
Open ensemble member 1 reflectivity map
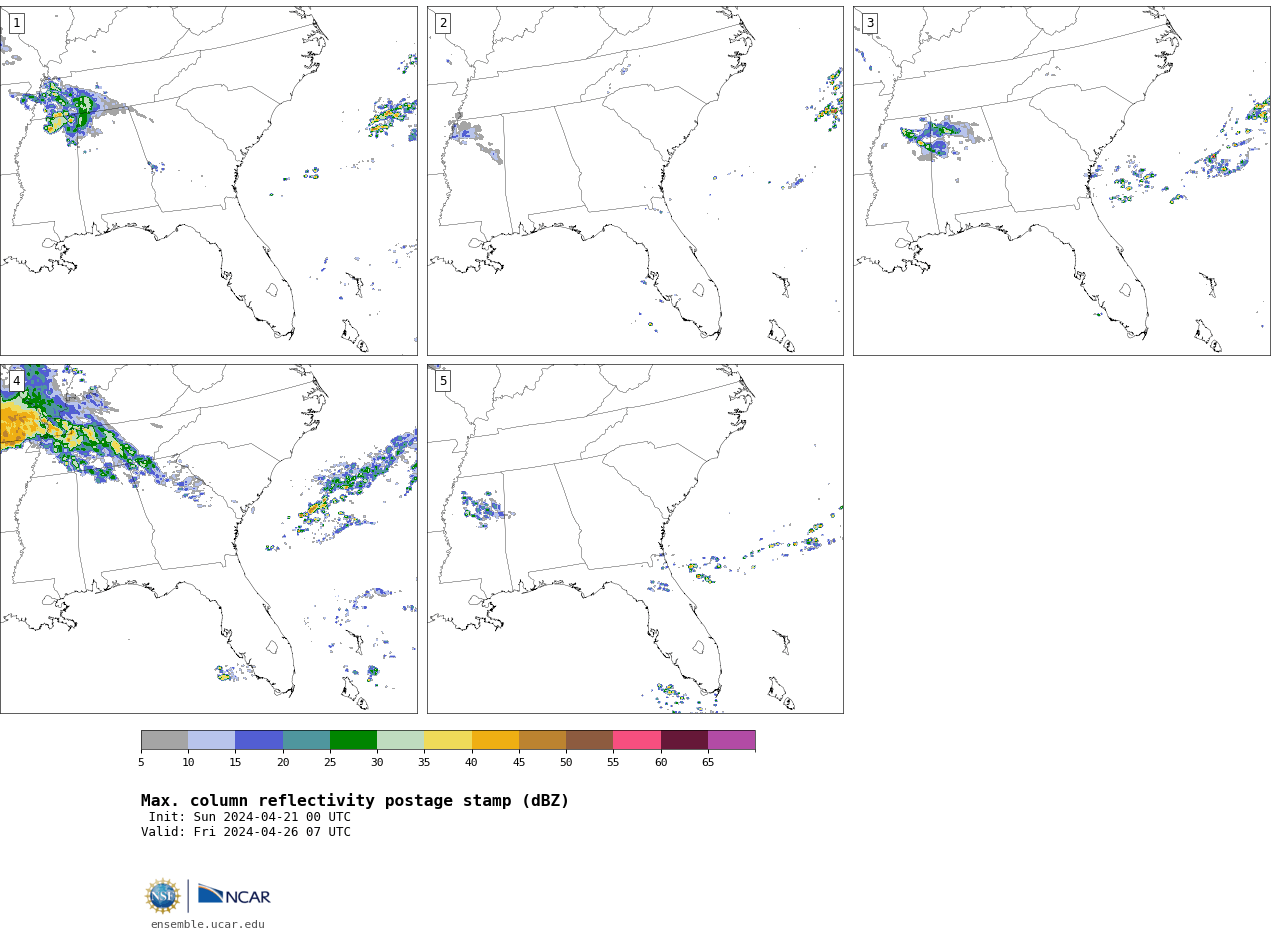tap(208, 181)
